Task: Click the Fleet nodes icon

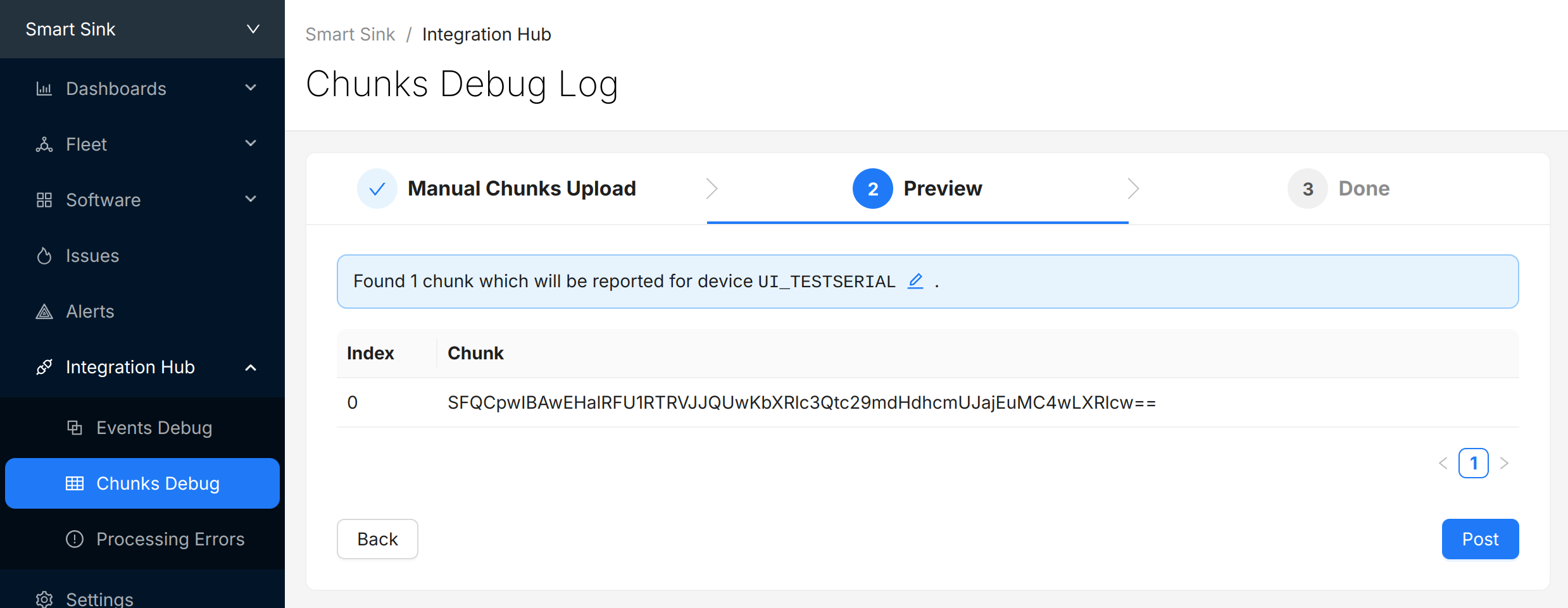Action: tap(44, 144)
